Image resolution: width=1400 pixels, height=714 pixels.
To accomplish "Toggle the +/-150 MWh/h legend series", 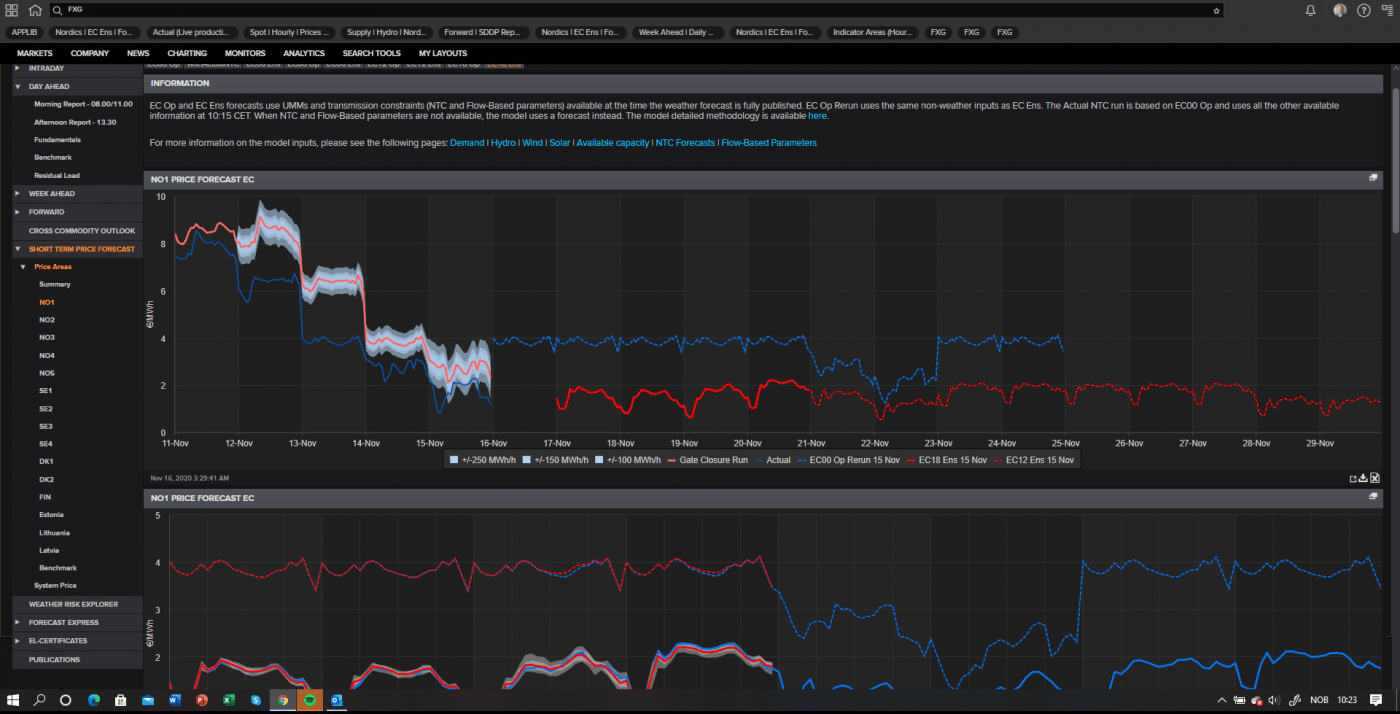I will 553,460.
